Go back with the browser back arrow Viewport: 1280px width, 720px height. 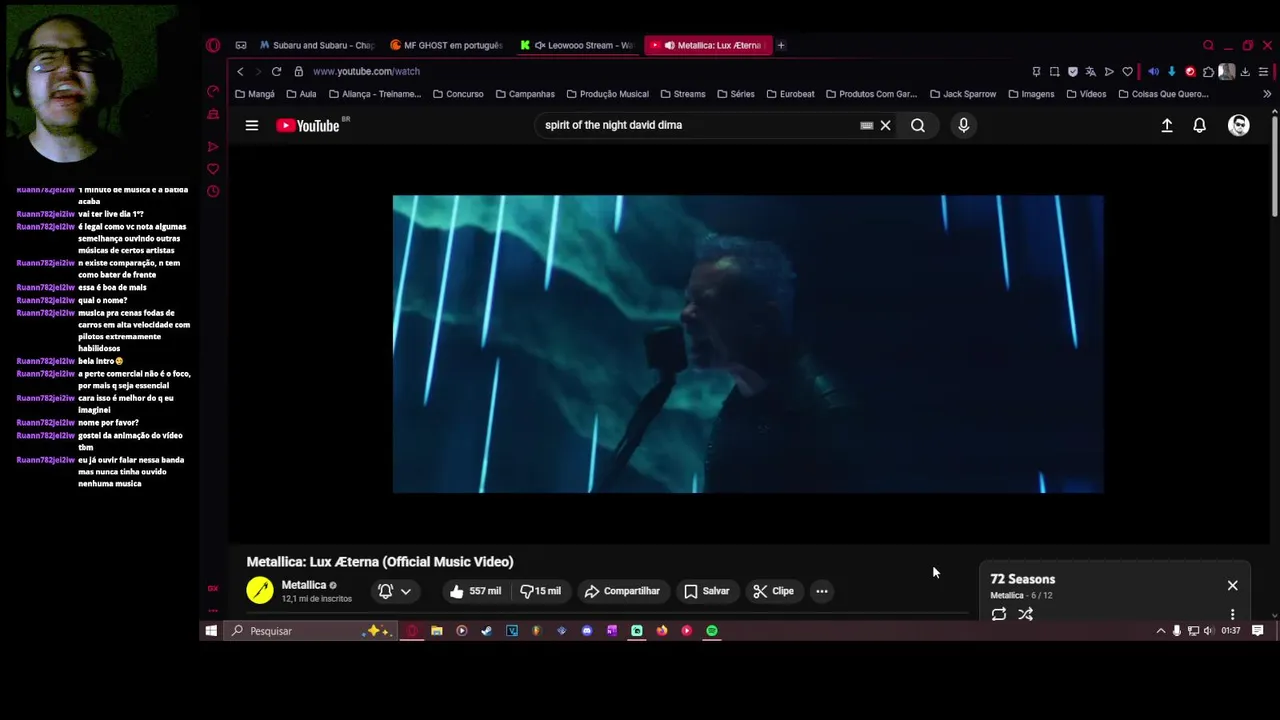point(240,71)
